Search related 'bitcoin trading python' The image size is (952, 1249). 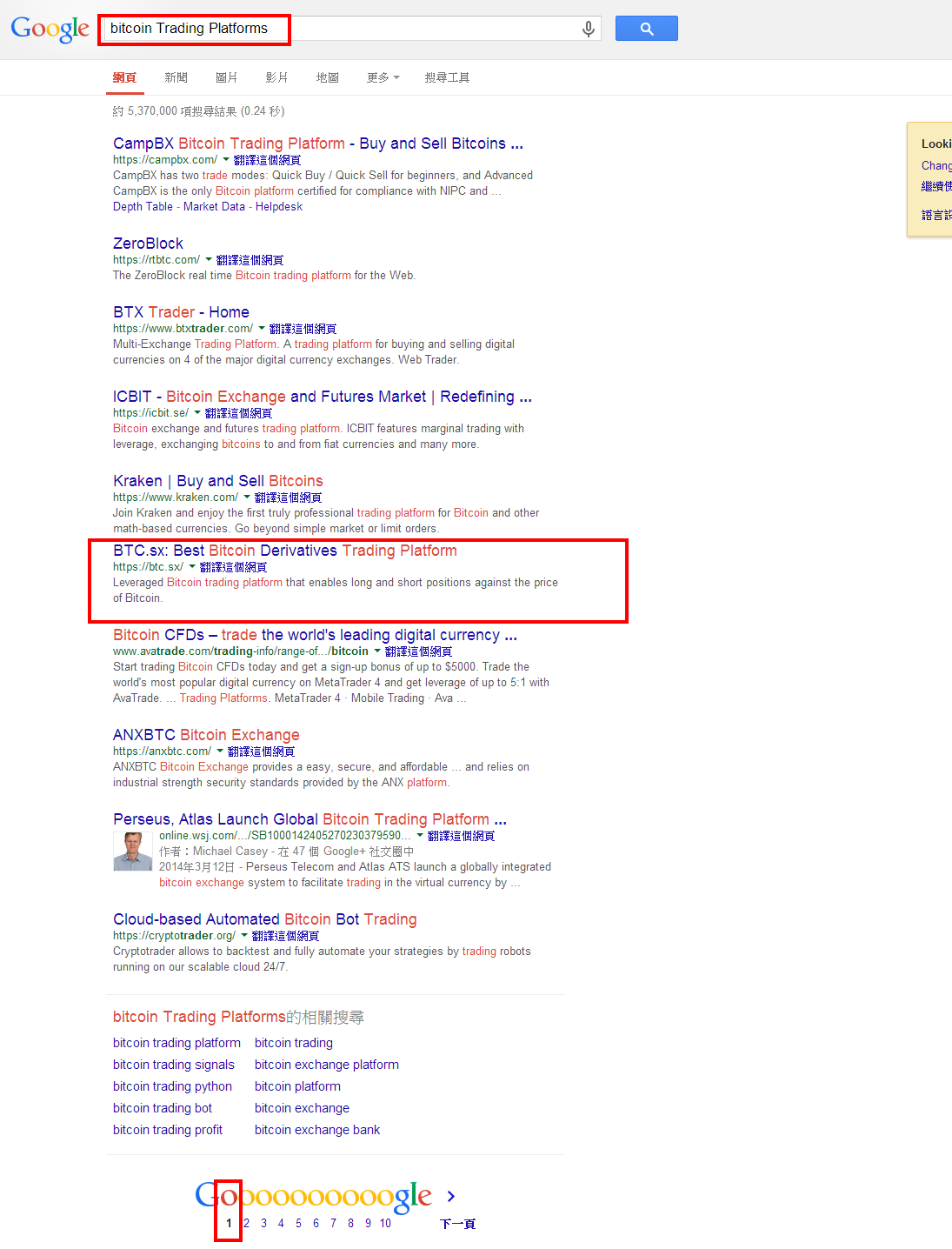point(172,1086)
